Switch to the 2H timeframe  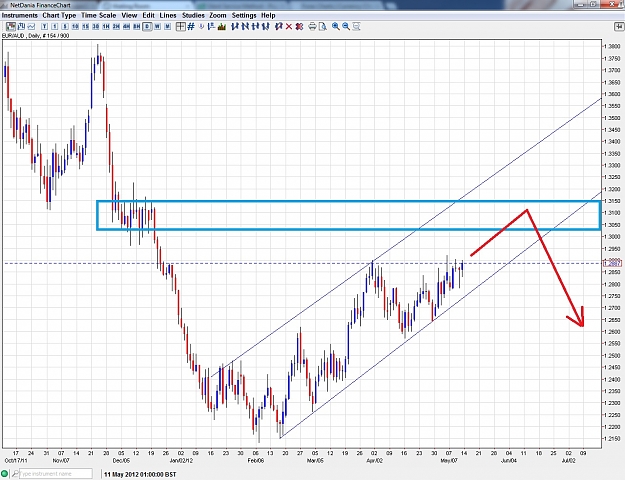[x=116, y=26]
